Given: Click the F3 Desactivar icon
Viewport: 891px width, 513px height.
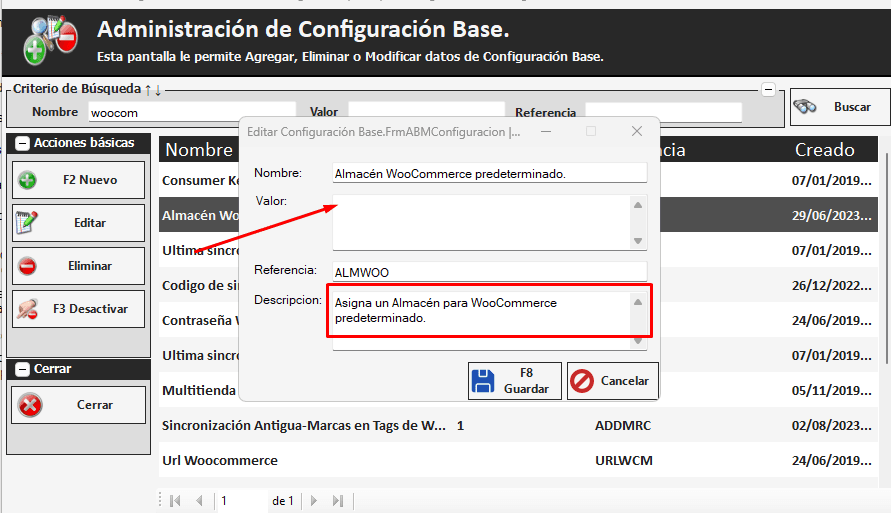Looking at the screenshot, I should (28, 309).
